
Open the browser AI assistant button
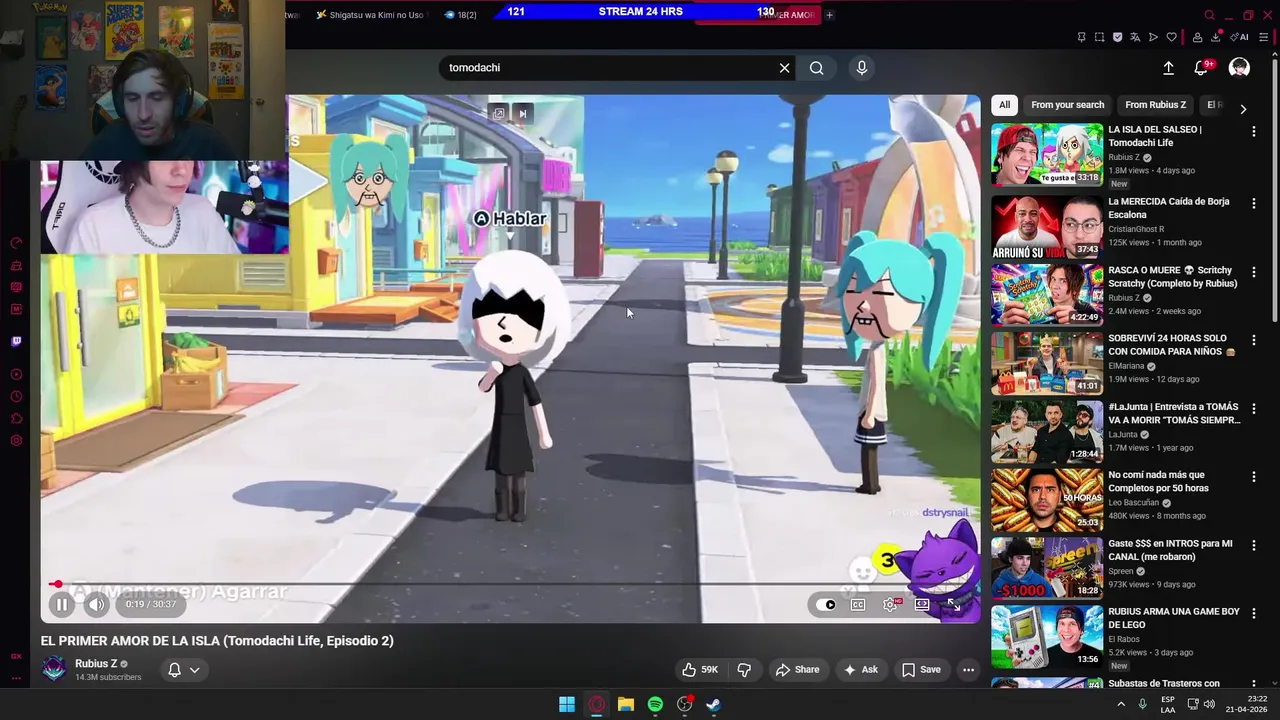1240,38
